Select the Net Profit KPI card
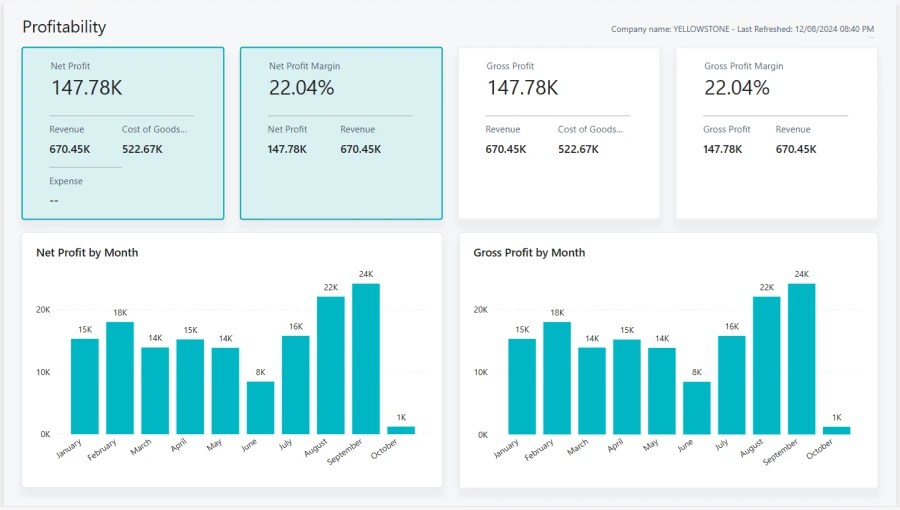 (x=122, y=132)
